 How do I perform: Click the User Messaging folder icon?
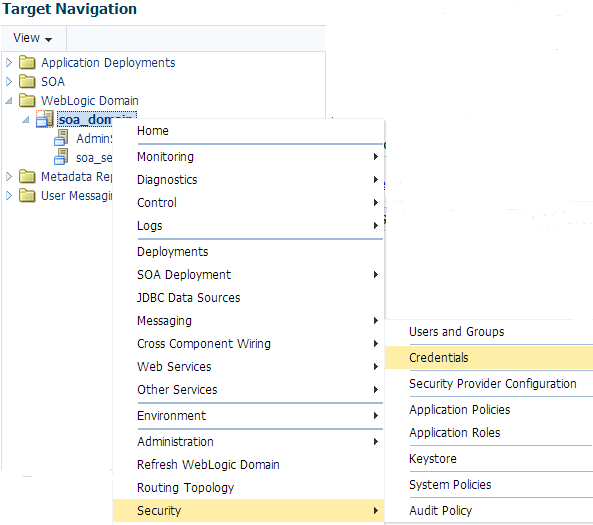tap(27, 196)
